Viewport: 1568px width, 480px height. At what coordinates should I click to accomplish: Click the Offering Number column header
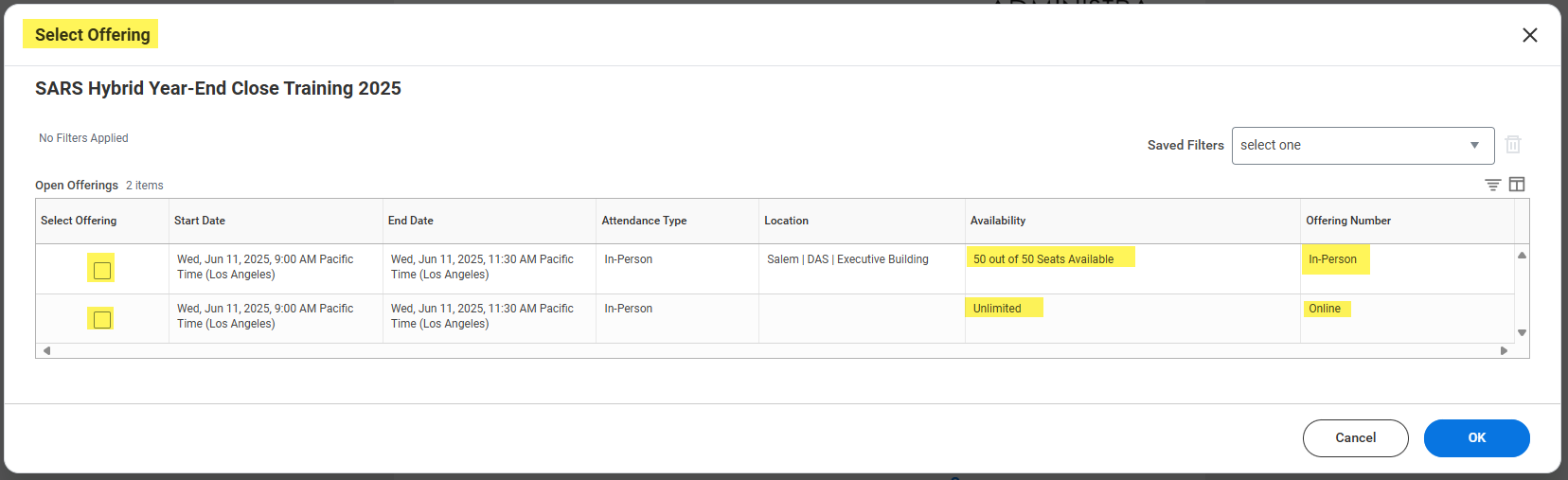pos(1347,221)
